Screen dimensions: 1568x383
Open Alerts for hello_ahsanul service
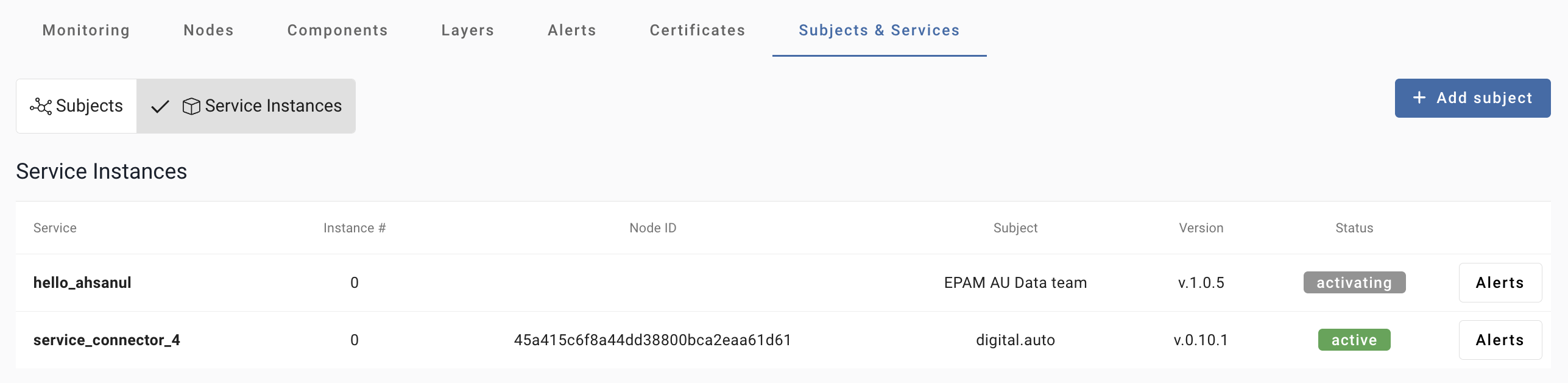click(x=1499, y=282)
